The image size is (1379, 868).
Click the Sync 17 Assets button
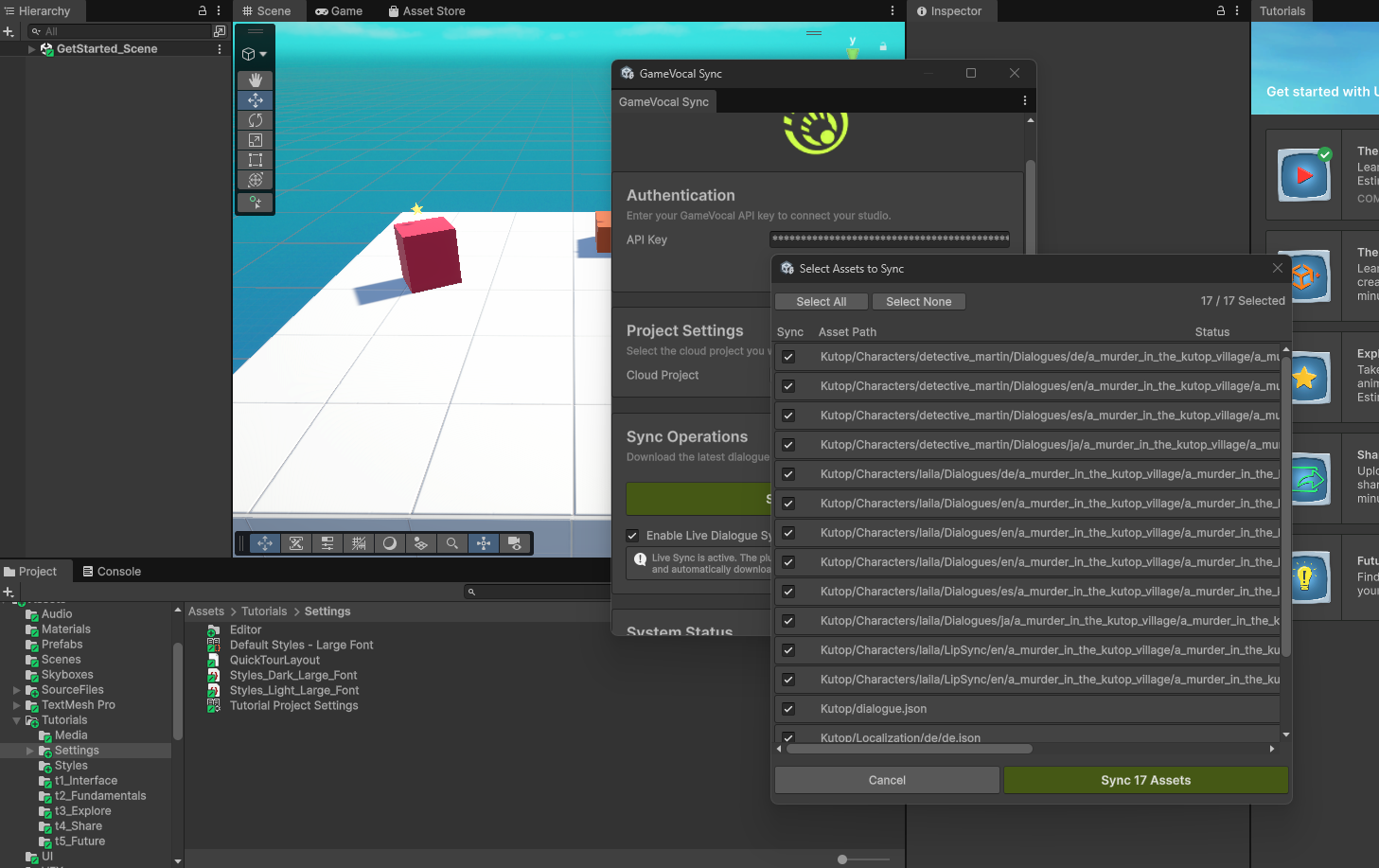1145,780
